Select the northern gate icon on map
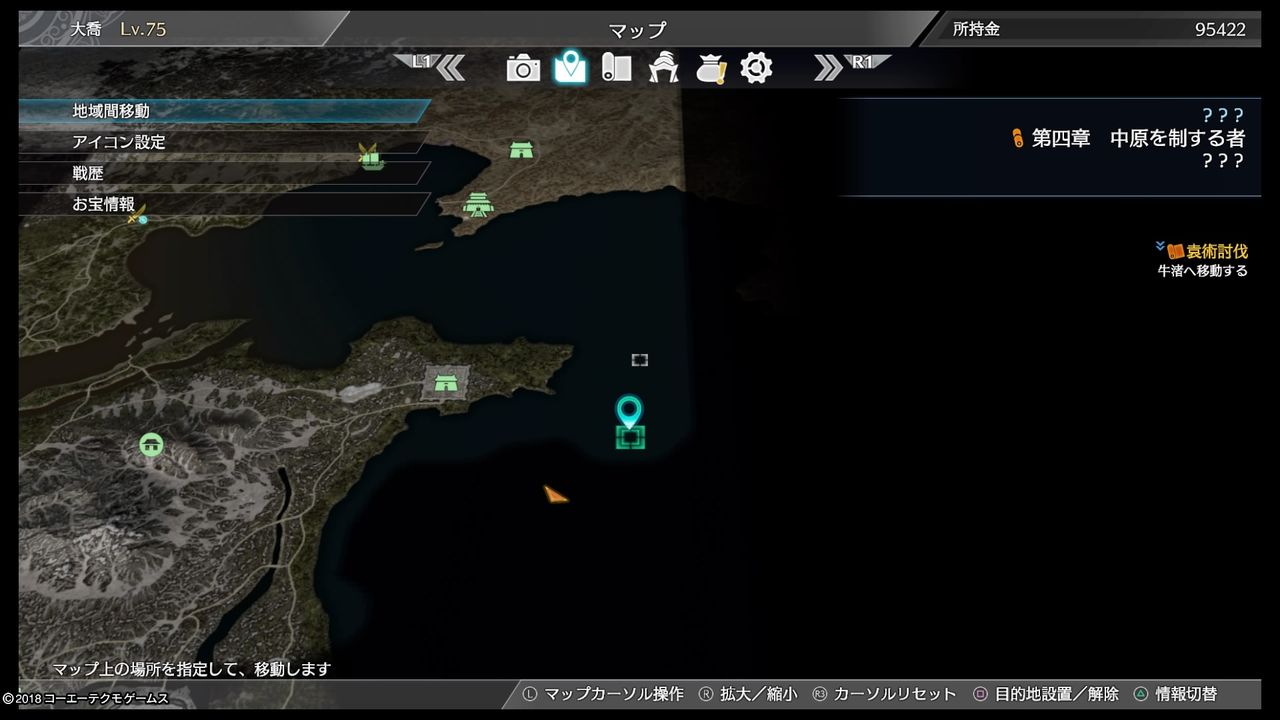 (x=521, y=150)
